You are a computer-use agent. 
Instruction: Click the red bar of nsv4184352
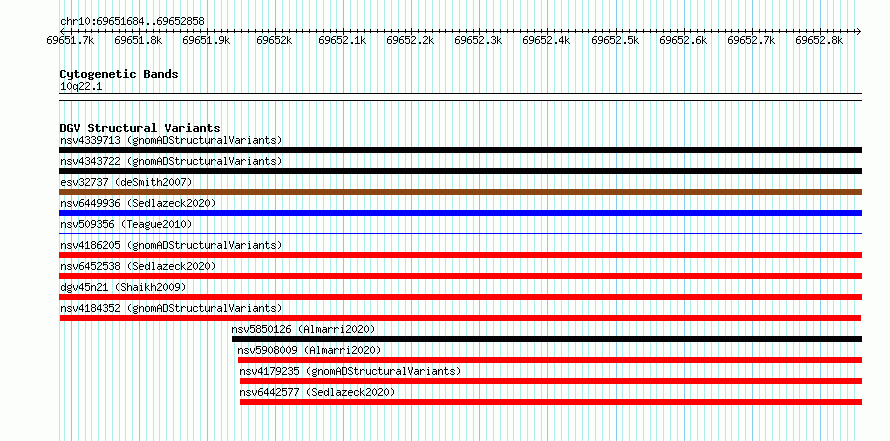click(x=460, y=318)
